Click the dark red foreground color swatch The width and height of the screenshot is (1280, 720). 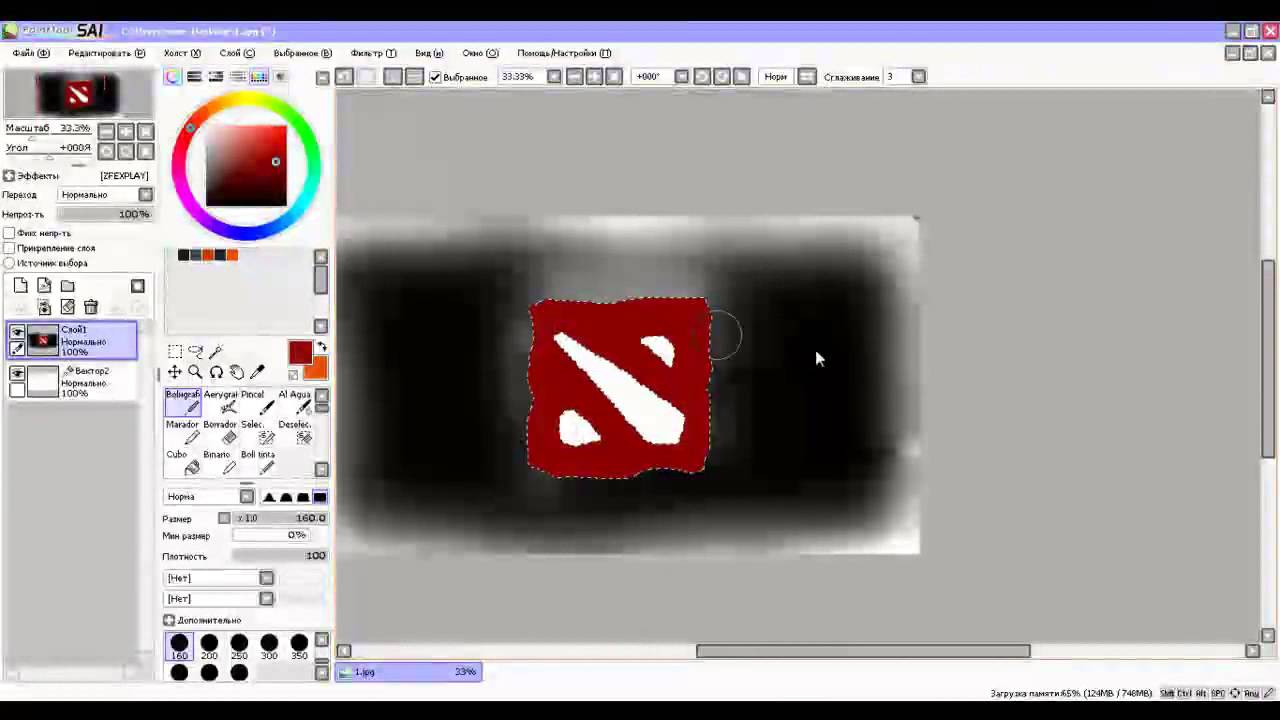300,353
